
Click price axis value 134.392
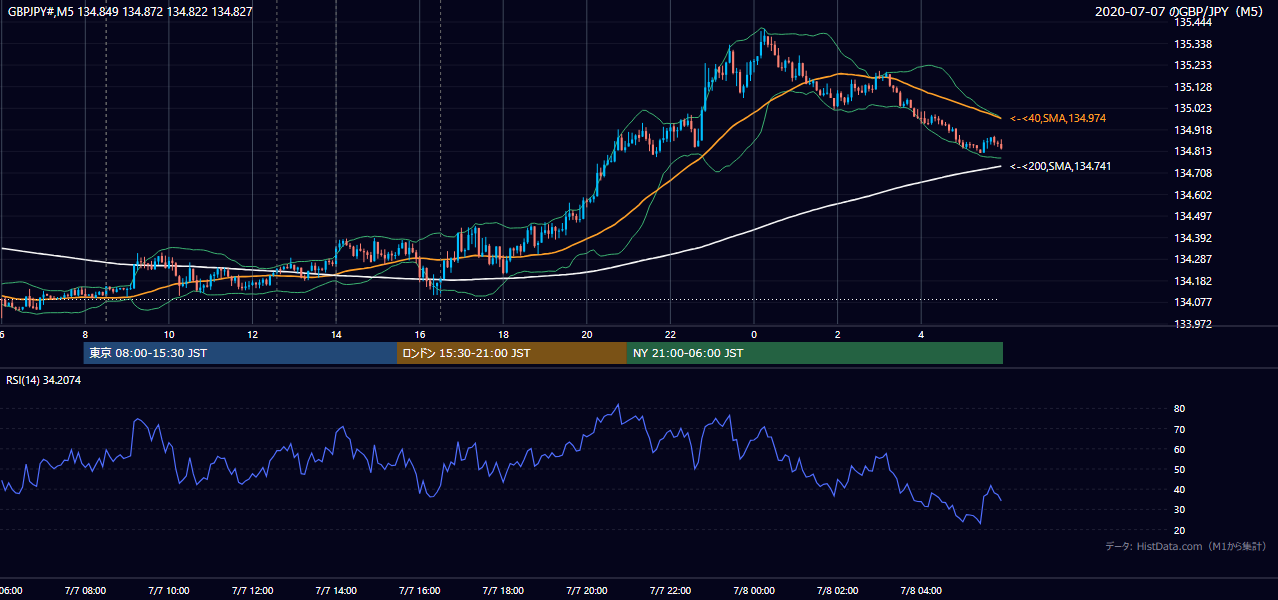pos(1193,238)
